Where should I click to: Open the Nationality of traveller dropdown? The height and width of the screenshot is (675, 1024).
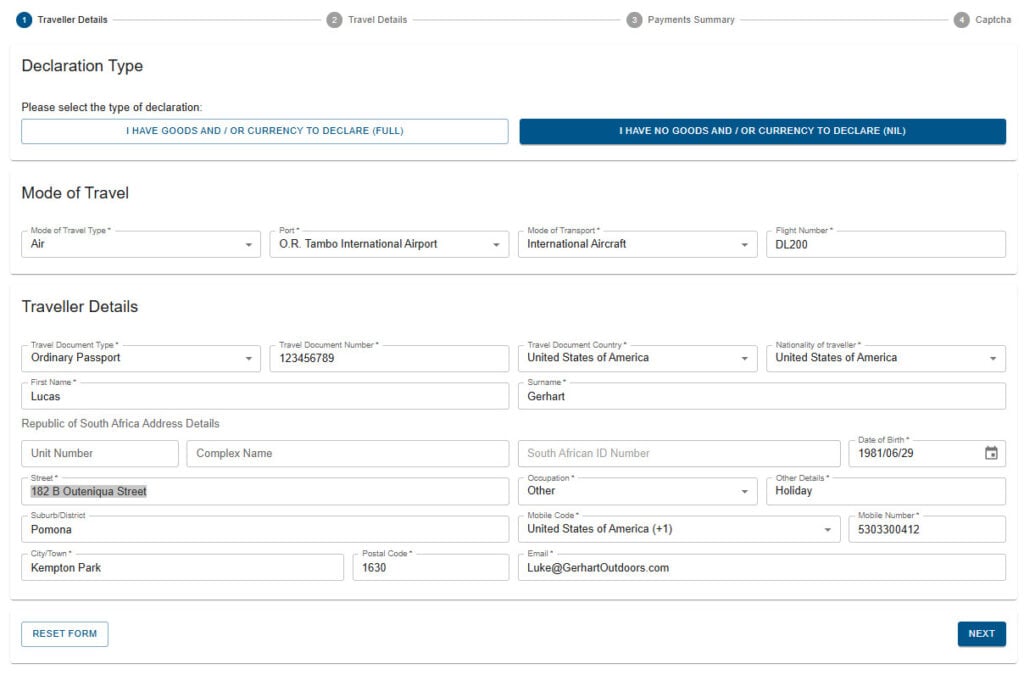(886, 358)
